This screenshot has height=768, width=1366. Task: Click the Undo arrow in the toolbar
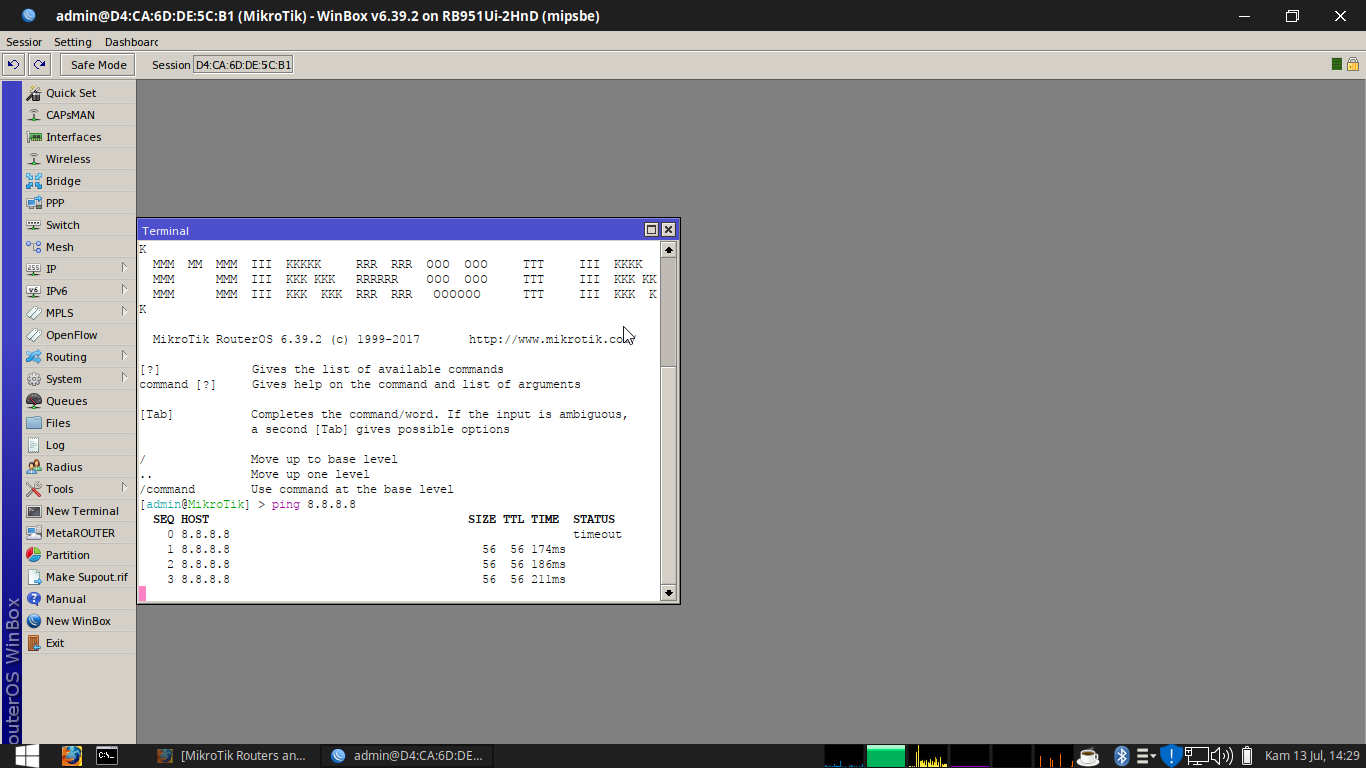click(13, 65)
